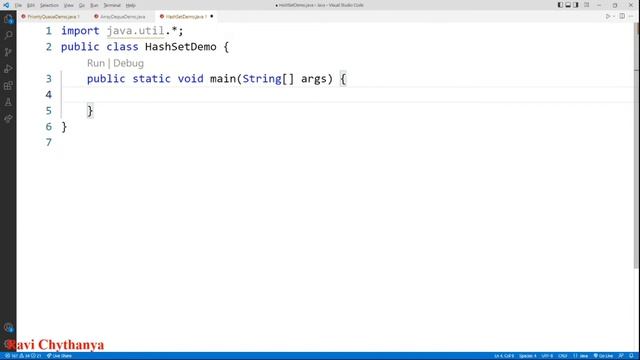
Task: Click the Debug CodeLens above main
Action: tap(129, 63)
